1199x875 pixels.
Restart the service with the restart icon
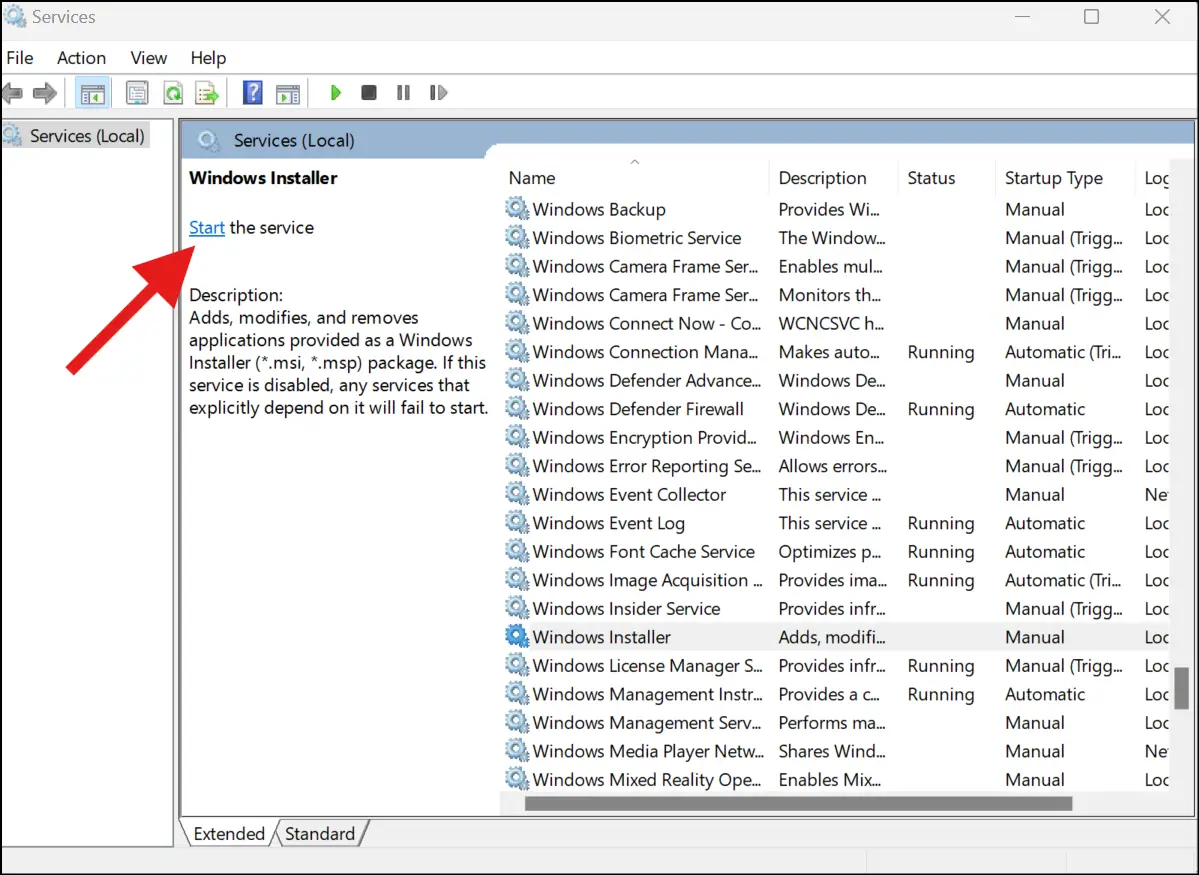(438, 92)
